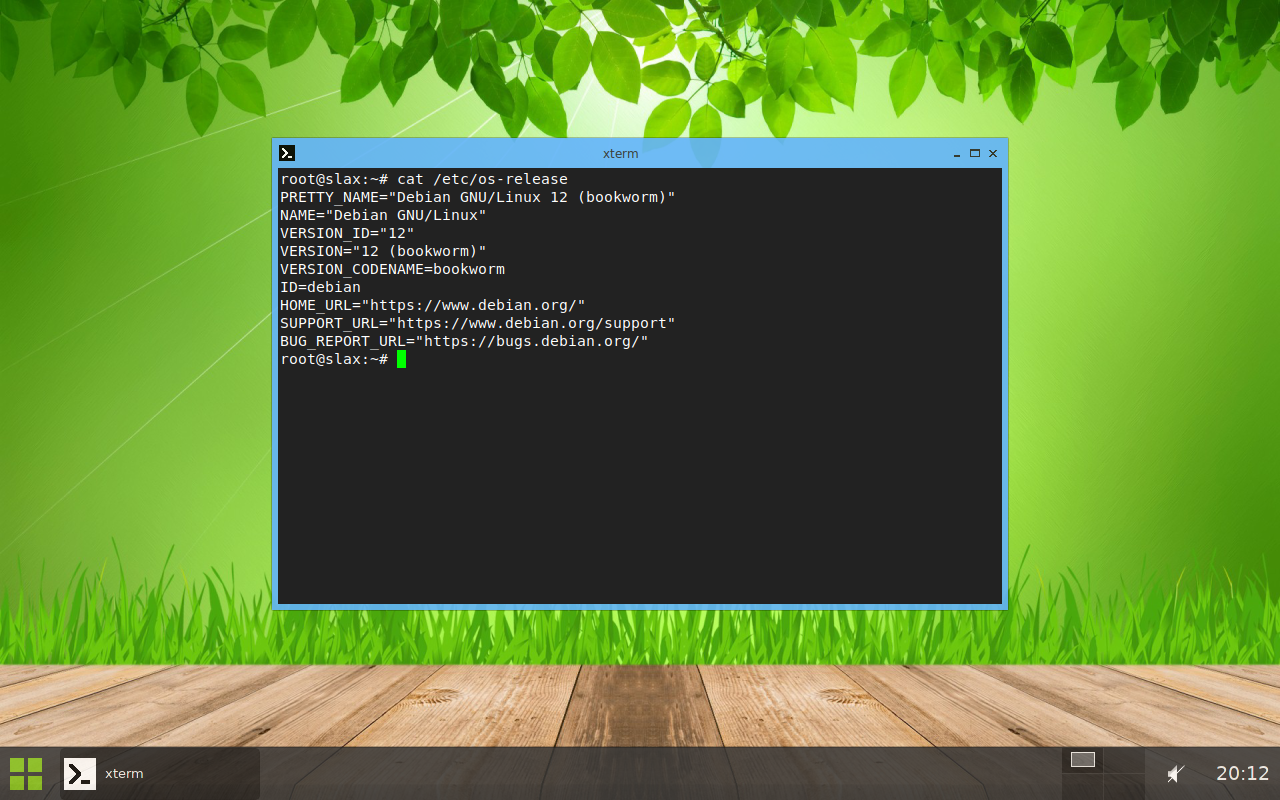Open the xterm window menu icon

tap(287, 153)
